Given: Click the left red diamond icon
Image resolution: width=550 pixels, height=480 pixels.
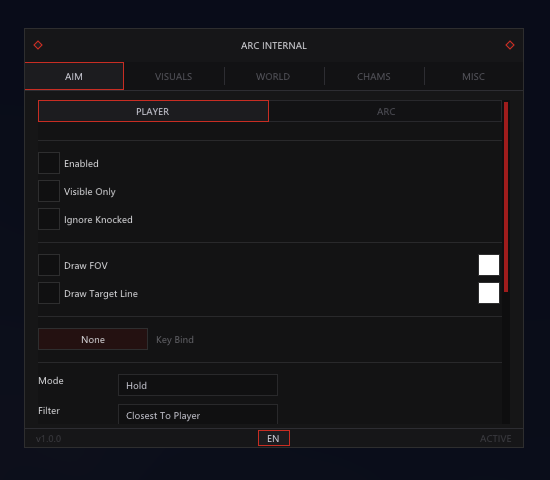Looking at the screenshot, I should [38, 45].
